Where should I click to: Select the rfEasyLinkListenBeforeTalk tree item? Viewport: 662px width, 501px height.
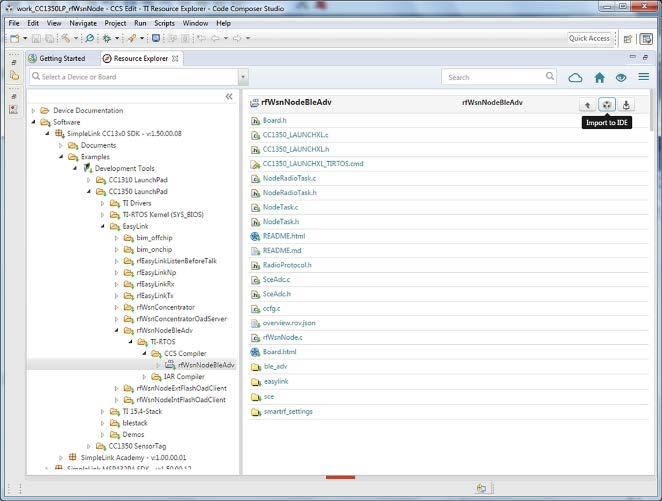(176, 261)
